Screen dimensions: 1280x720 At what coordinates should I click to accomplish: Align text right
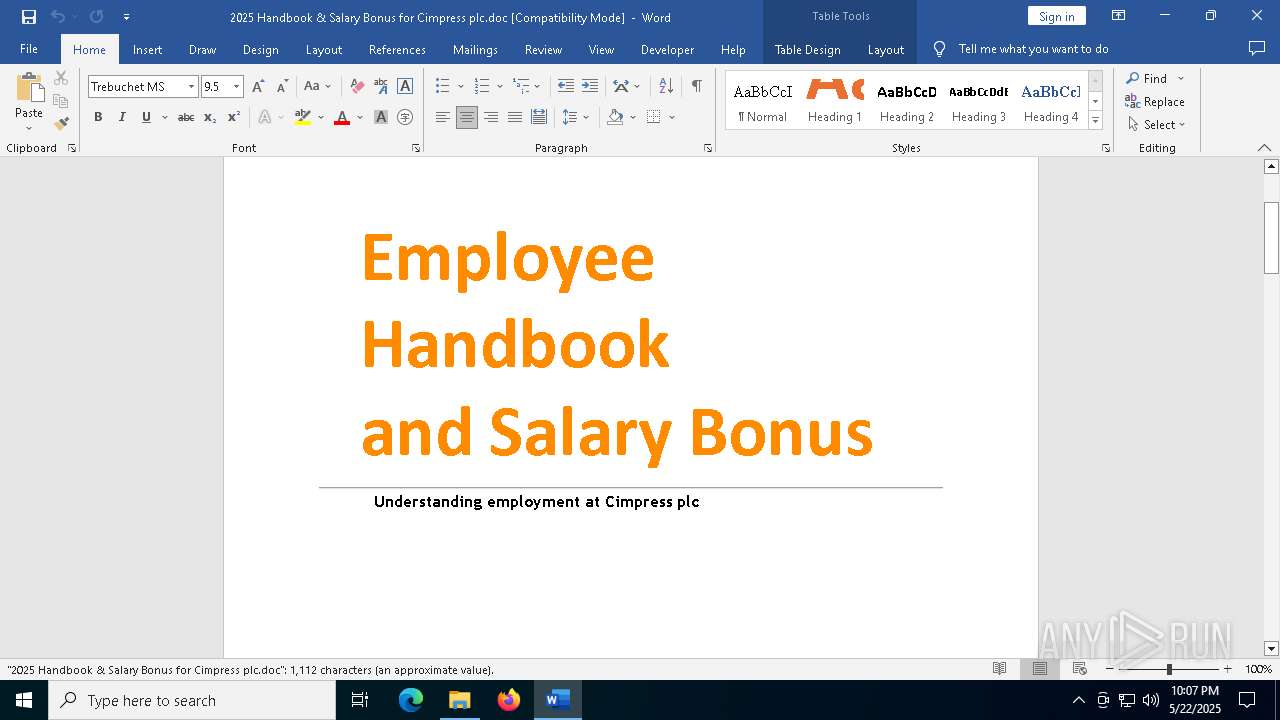coord(491,117)
